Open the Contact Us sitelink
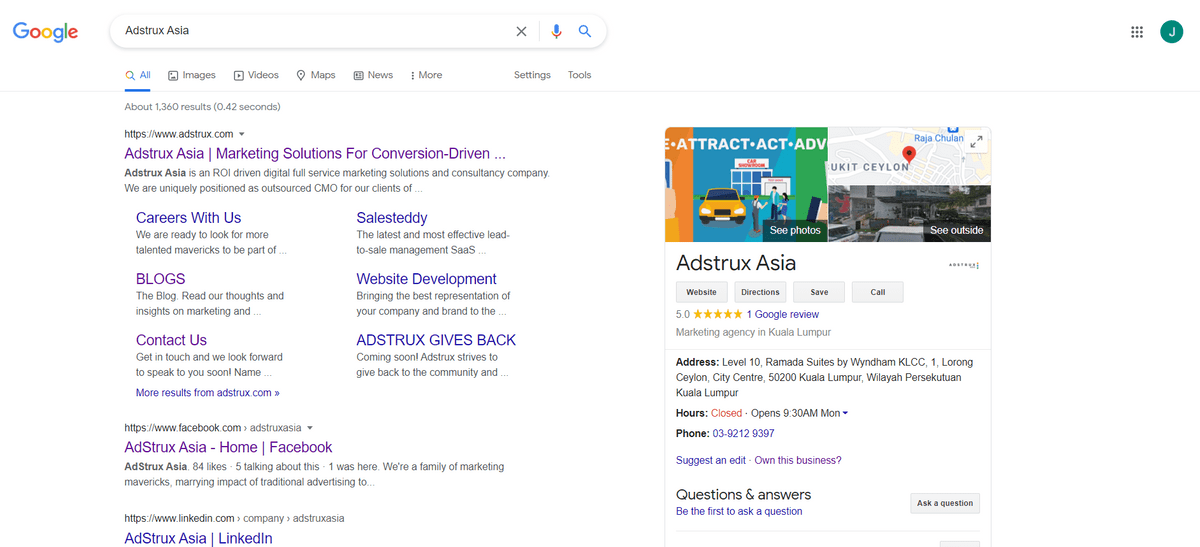 (171, 340)
